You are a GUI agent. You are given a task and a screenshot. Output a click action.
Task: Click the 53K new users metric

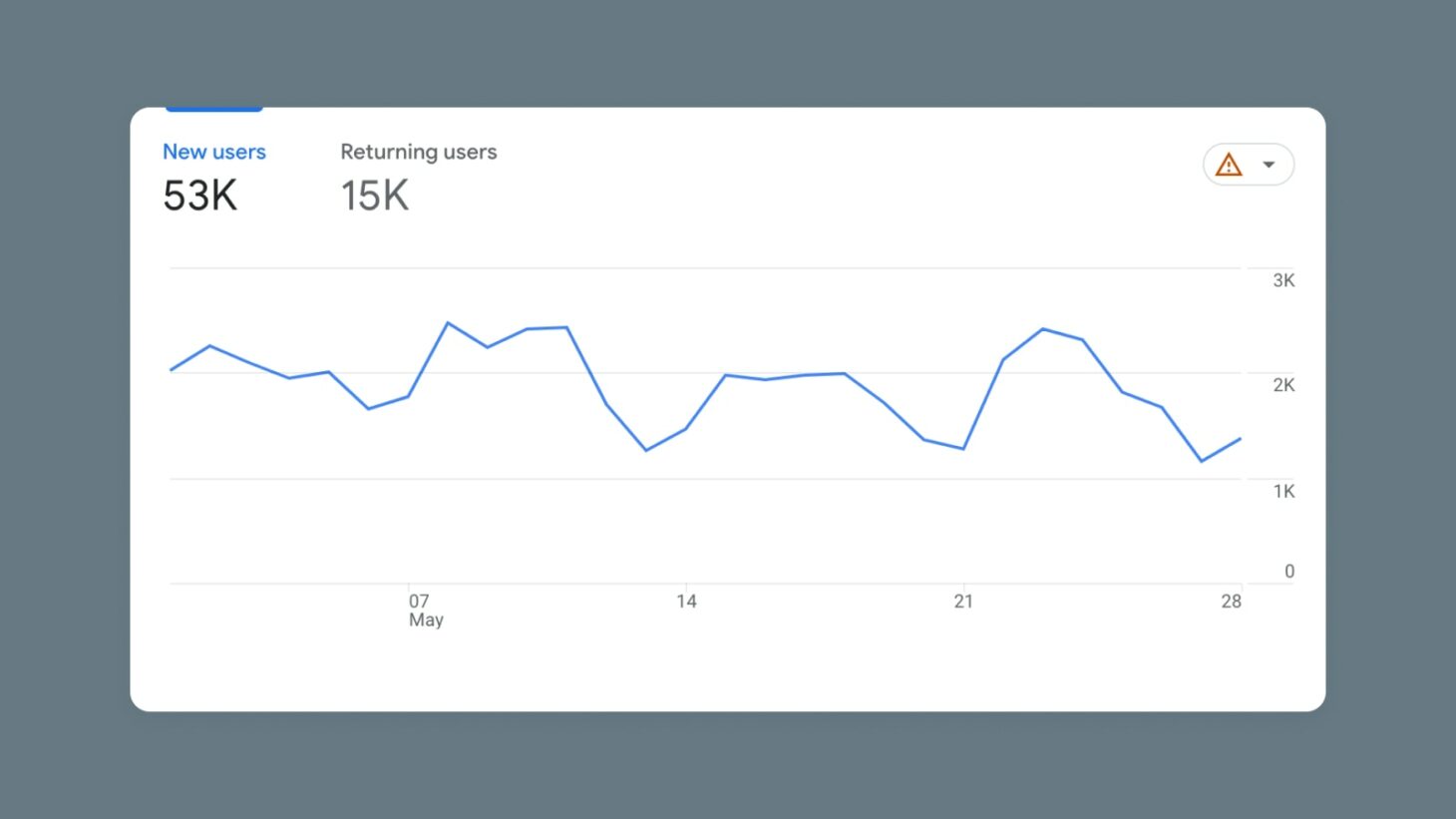pyautogui.click(x=199, y=196)
